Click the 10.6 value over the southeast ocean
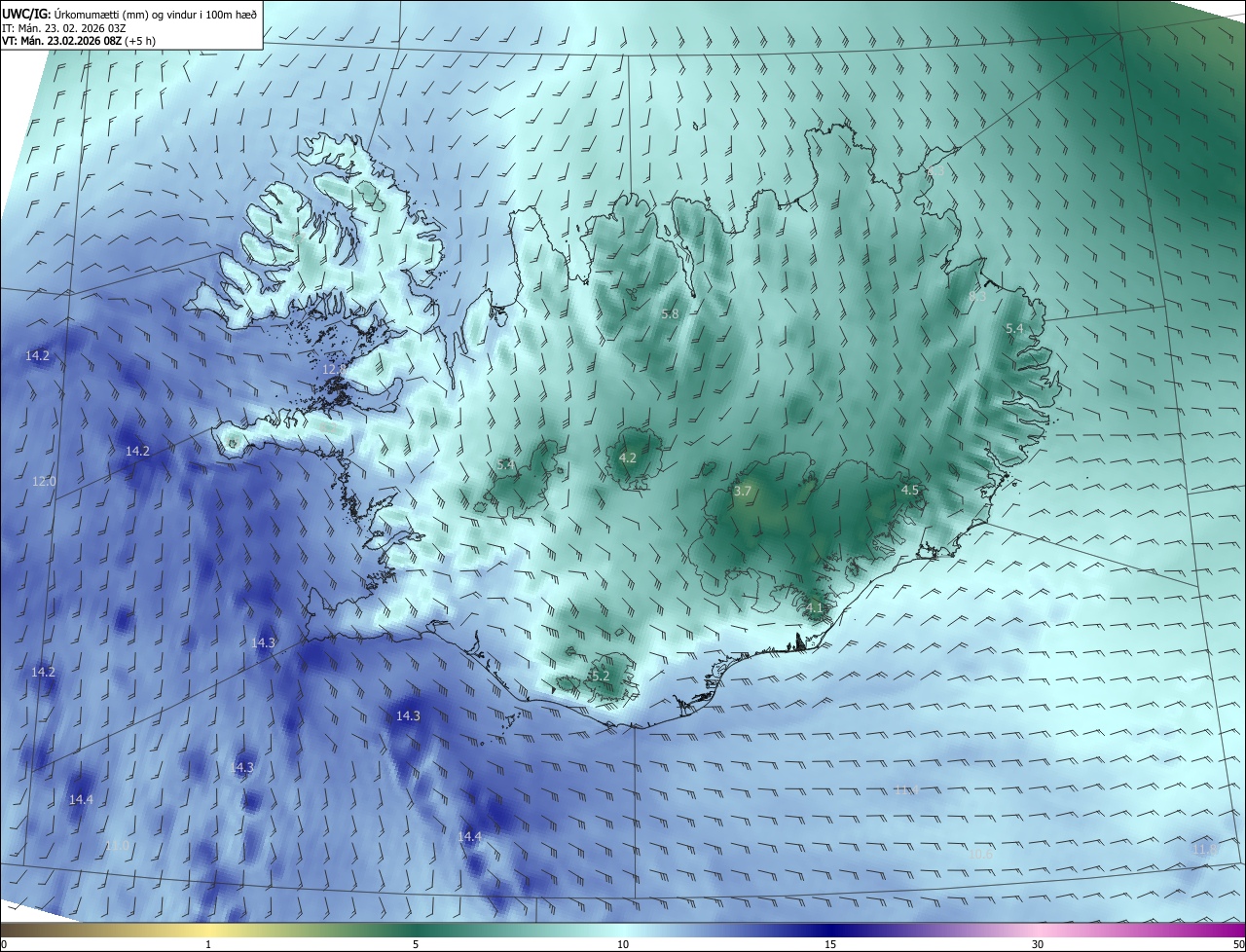1246x952 pixels. 979,854
